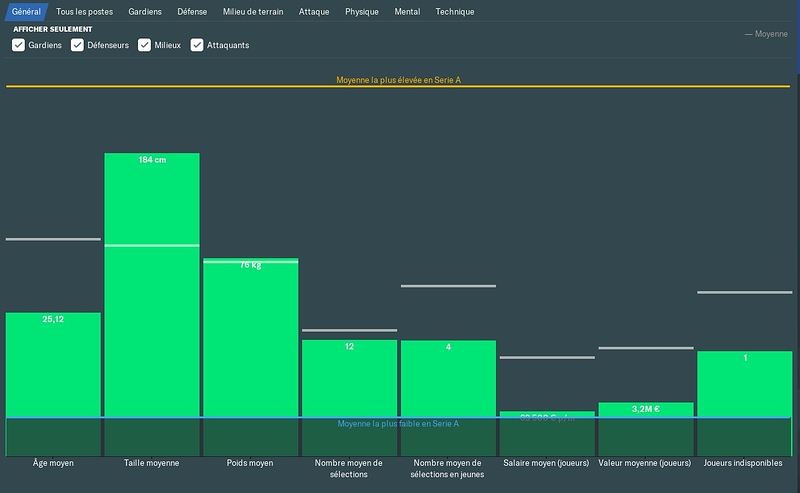Switch to the Général tab
This screenshot has width=800, height=493.
pyautogui.click(x=26, y=12)
